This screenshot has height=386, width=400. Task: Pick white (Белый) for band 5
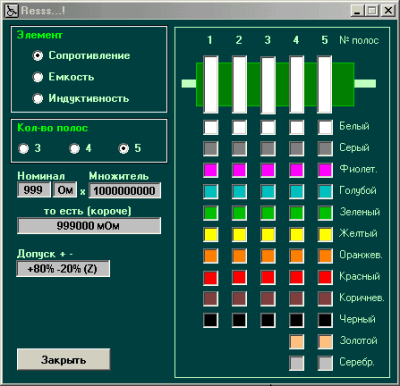coord(325,127)
